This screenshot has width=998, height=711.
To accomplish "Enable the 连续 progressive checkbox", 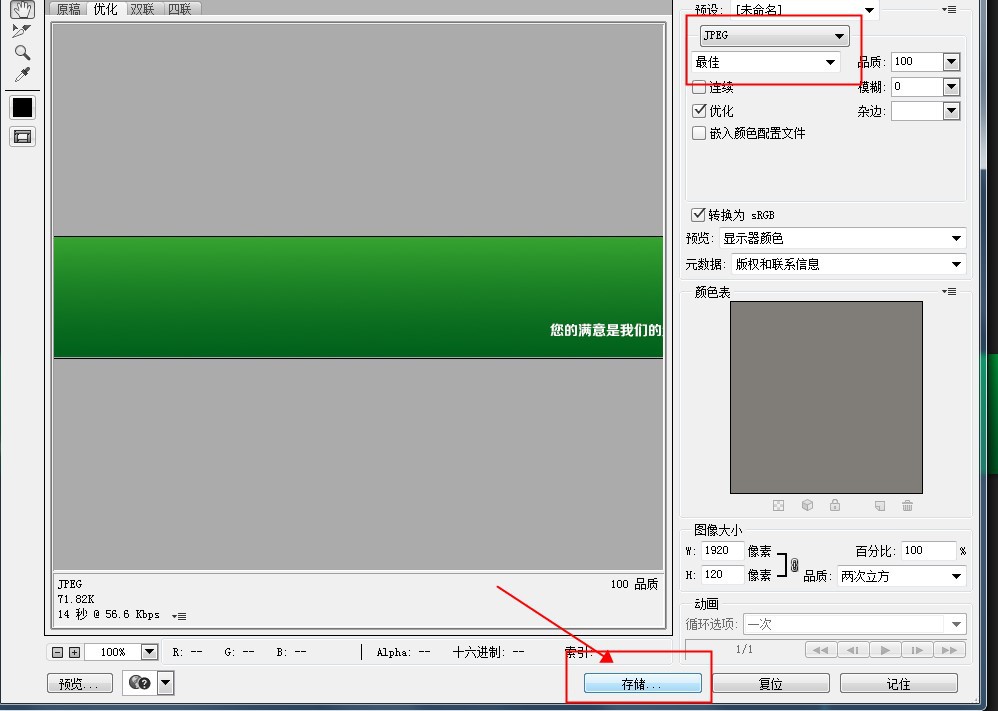I will pyautogui.click(x=699, y=87).
